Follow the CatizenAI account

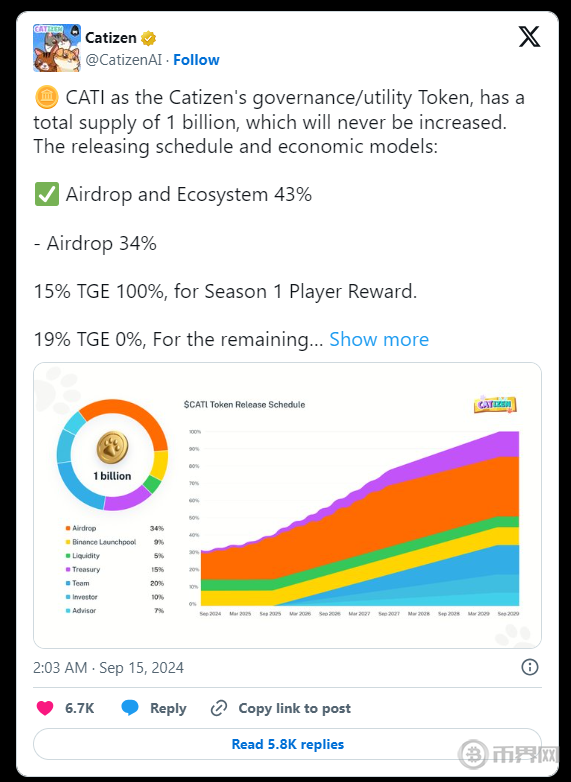[196, 60]
